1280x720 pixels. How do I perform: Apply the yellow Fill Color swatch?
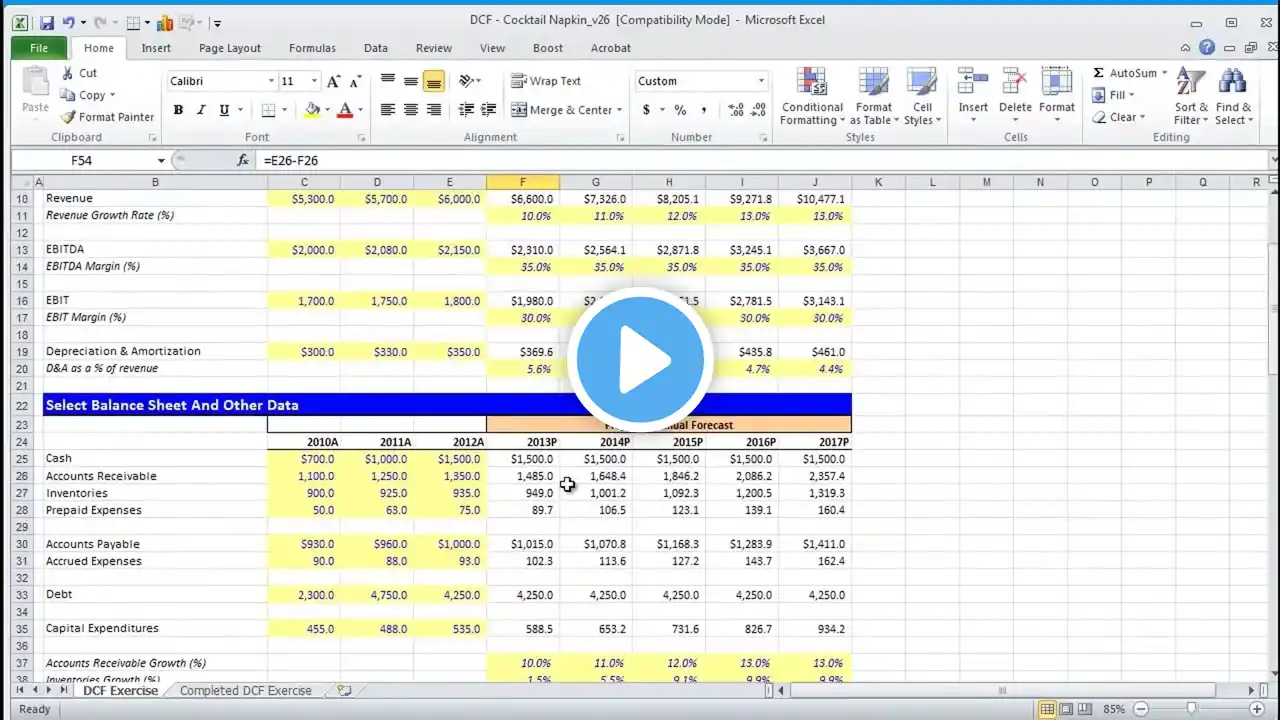pyautogui.click(x=313, y=110)
